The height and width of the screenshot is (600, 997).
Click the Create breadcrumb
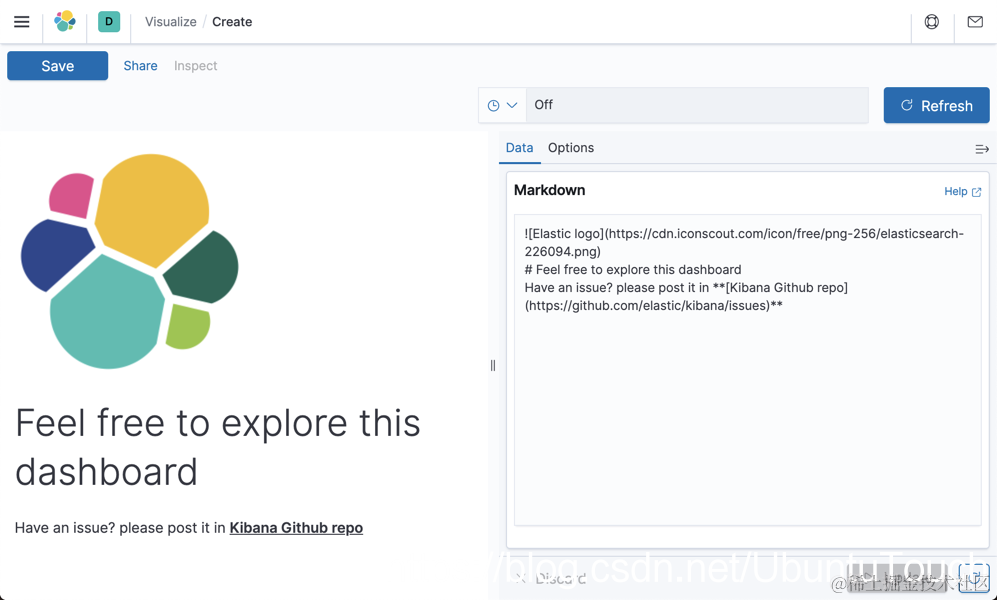(x=232, y=22)
